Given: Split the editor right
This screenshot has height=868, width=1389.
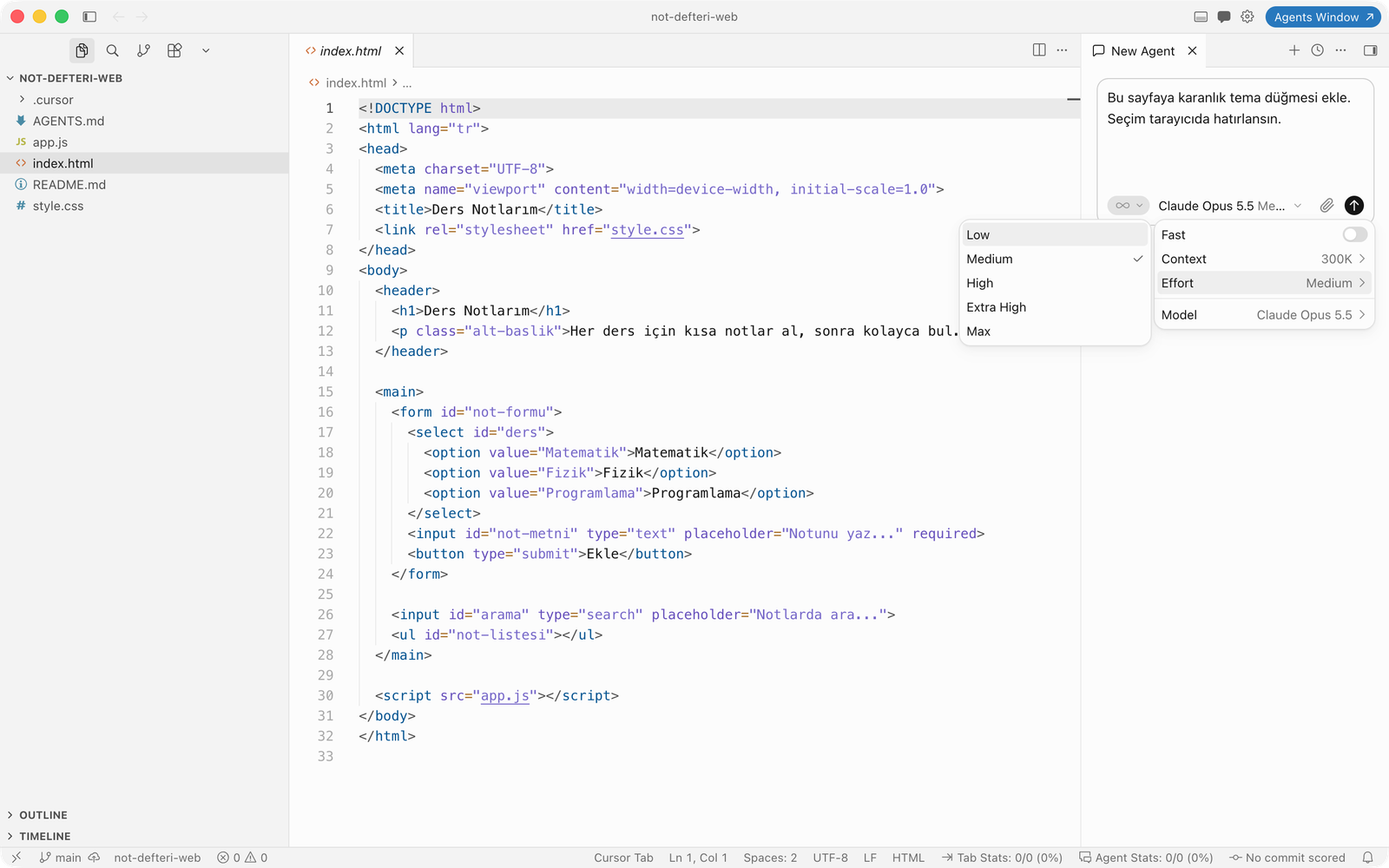Looking at the screenshot, I should tap(1039, 50).
